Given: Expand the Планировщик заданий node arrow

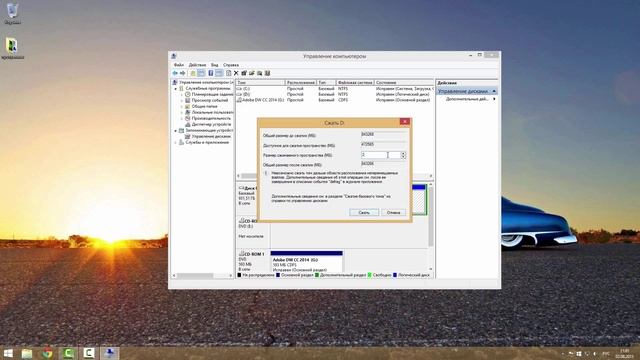Looking at the screenshot, I should coord(182,94).
